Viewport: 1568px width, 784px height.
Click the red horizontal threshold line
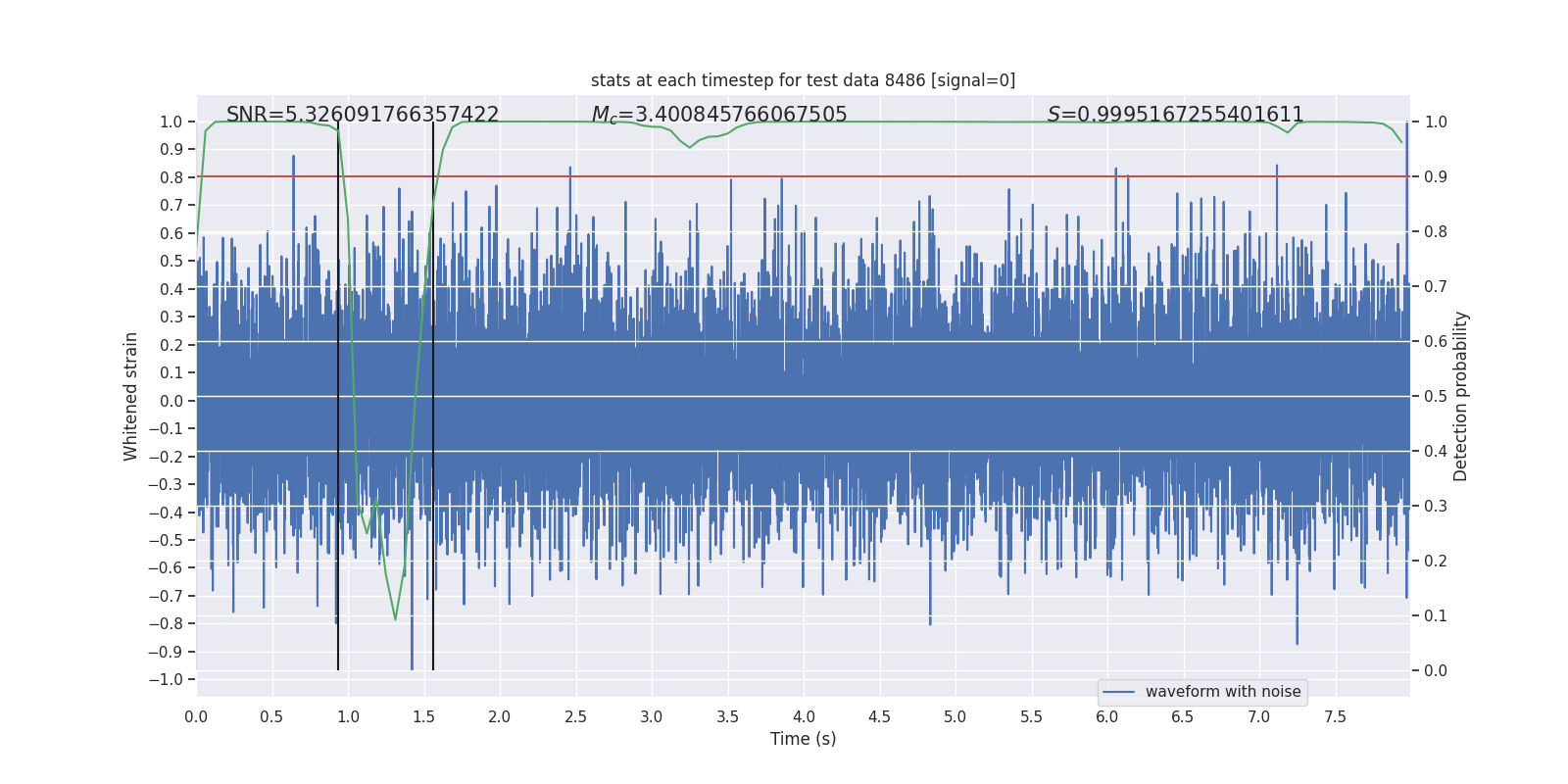click(804, 176)
